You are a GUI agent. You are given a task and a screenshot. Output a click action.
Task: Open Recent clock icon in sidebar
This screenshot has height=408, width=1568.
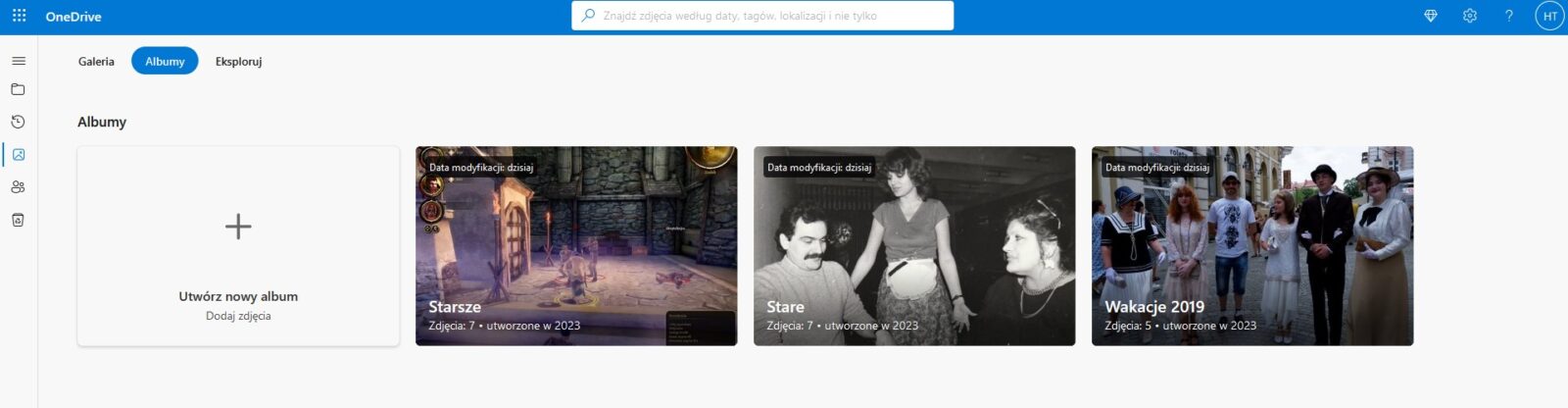tap(19, 122)
